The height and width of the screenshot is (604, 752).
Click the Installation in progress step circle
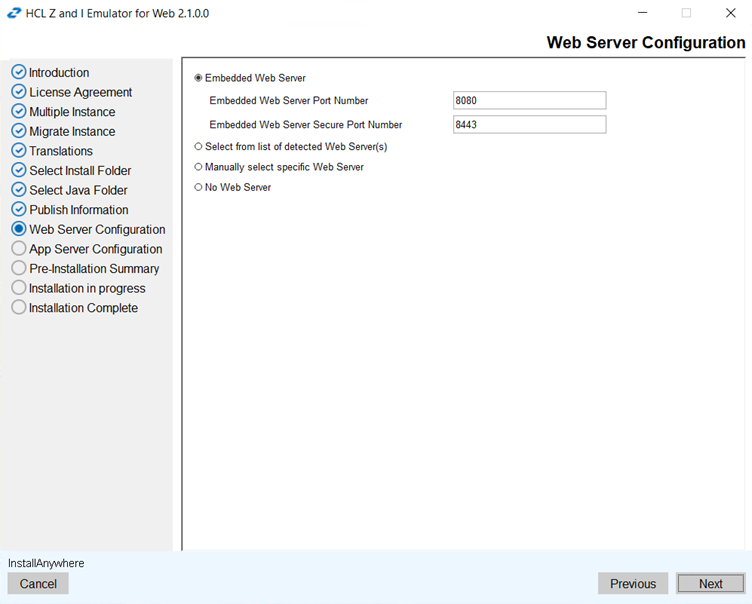tap(19, 288)
